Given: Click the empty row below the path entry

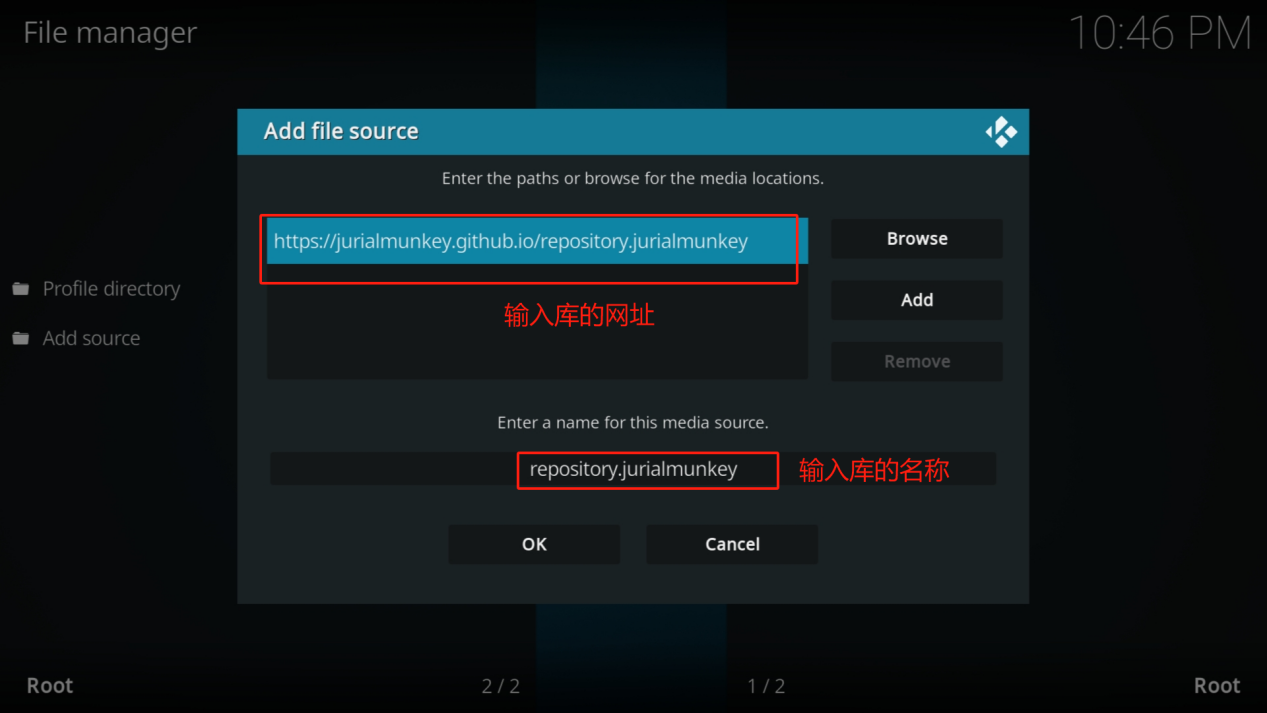Looking at the screenshot, I should point(537,287).
